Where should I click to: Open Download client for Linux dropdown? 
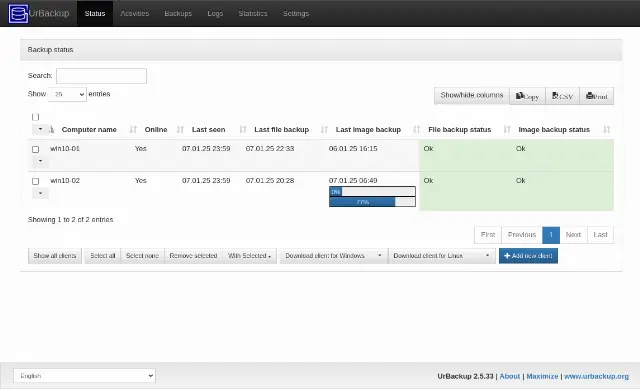coord(442,256)
